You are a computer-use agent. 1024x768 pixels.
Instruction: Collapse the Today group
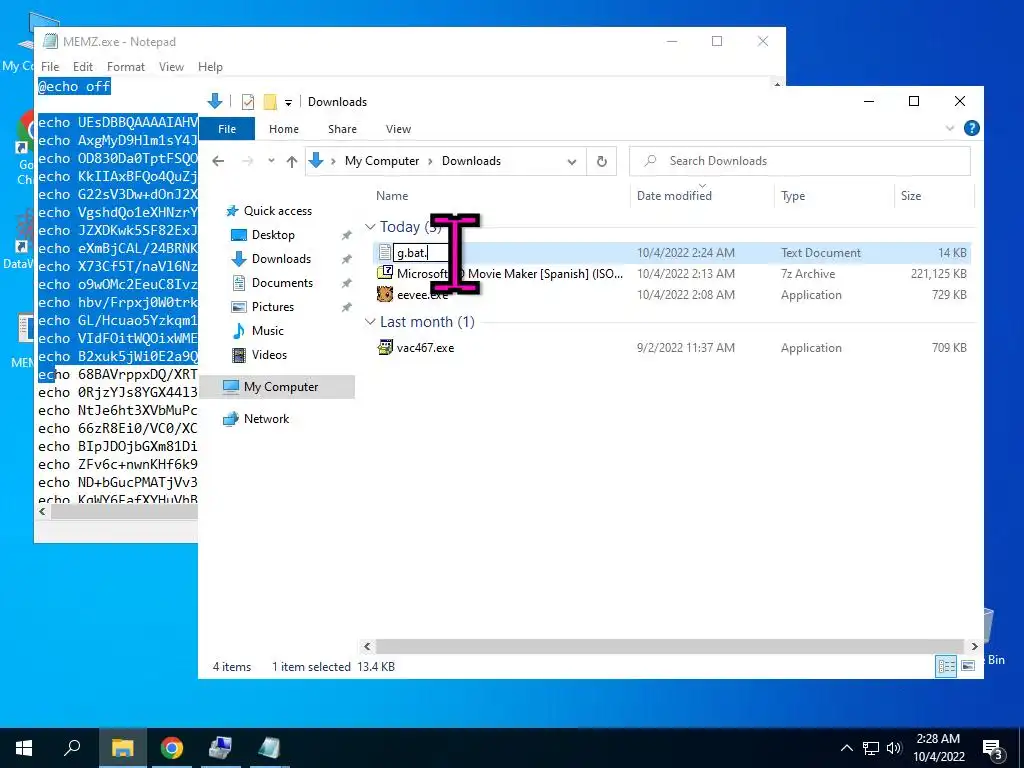(370, 227)
